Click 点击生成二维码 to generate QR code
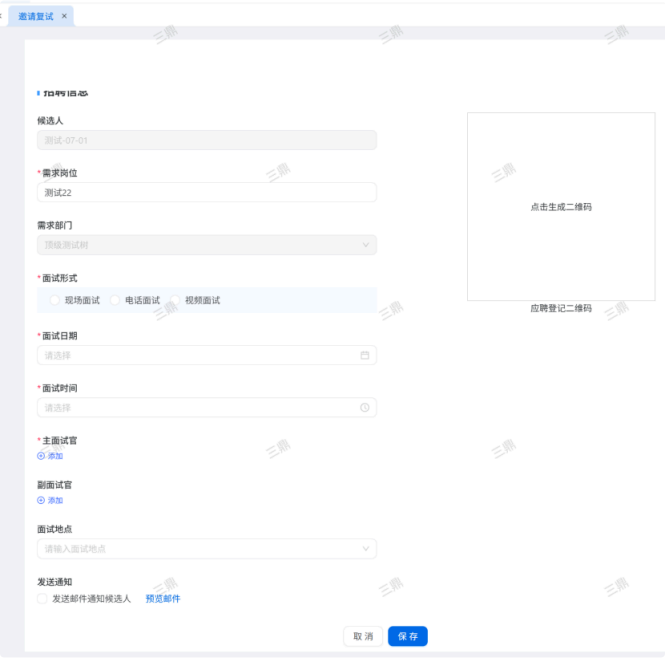The image size is (665, 658). (x=560, y=207)
